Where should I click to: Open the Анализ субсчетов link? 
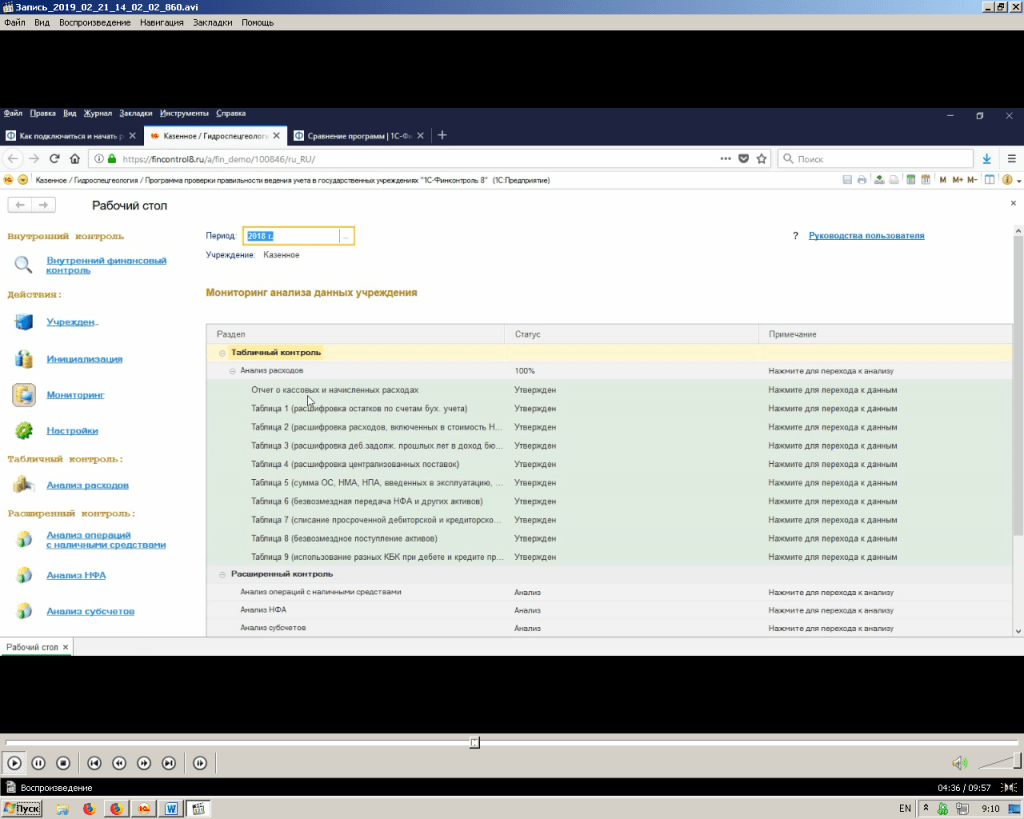click(x=90, y=611)
